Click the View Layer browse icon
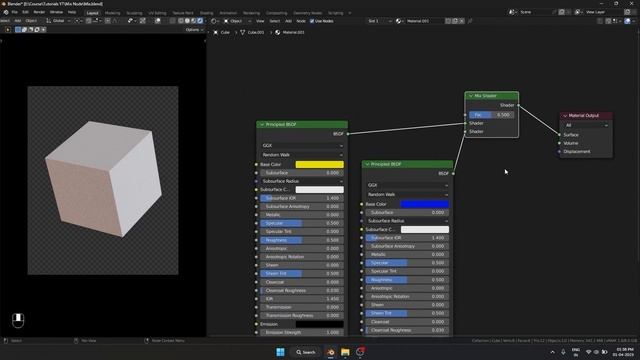The width and height of the screenshot is (640, 360). (x=578, y=12)
